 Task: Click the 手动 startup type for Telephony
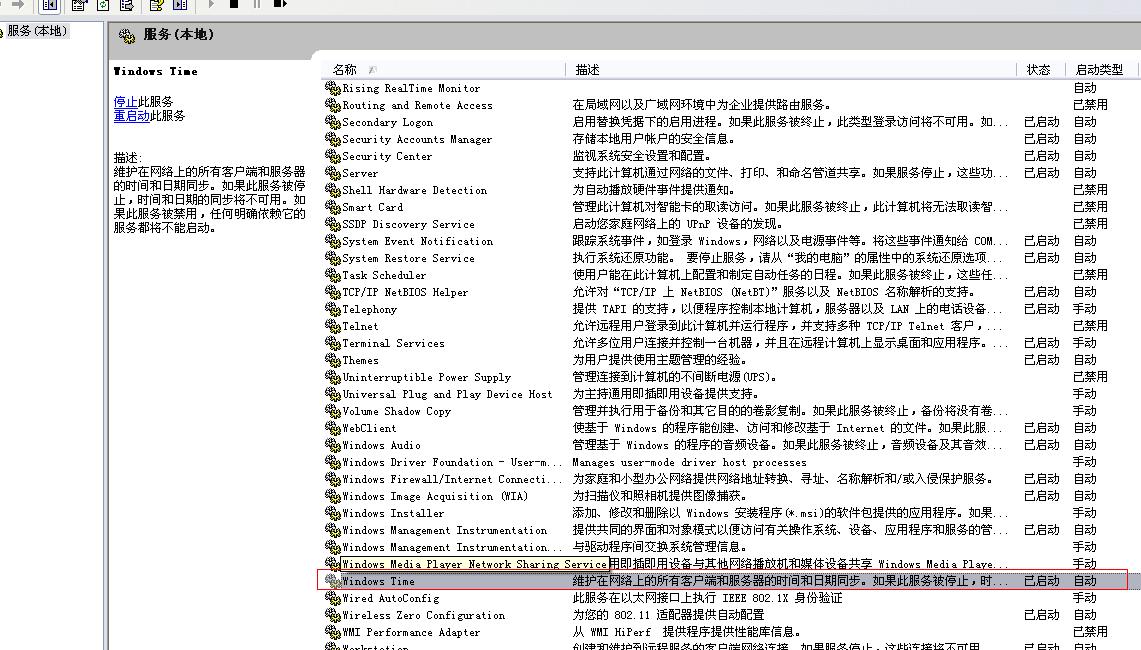tap(1084, 309)
